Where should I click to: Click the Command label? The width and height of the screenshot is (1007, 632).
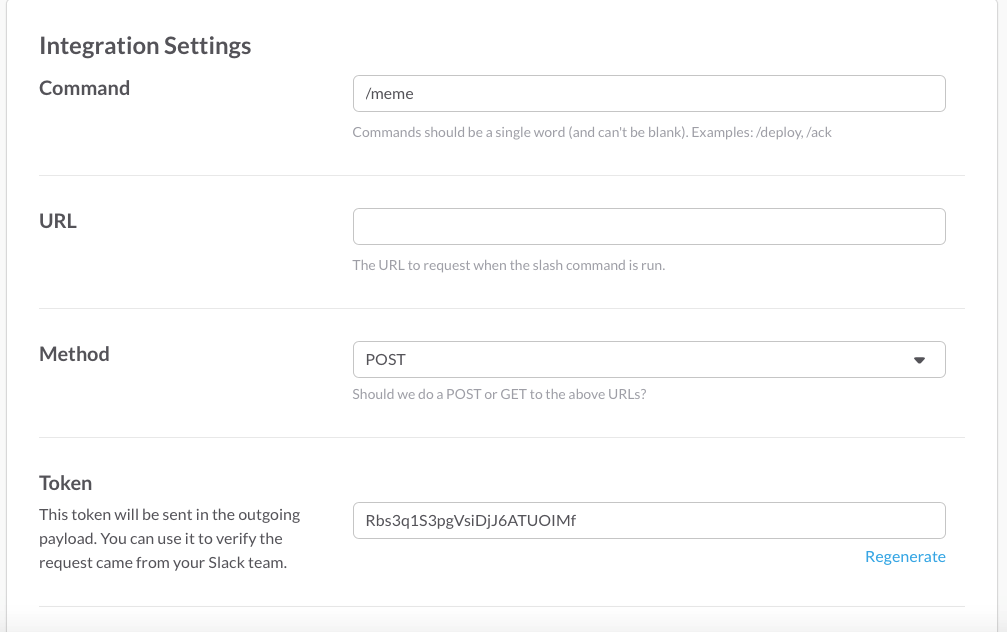84,88
